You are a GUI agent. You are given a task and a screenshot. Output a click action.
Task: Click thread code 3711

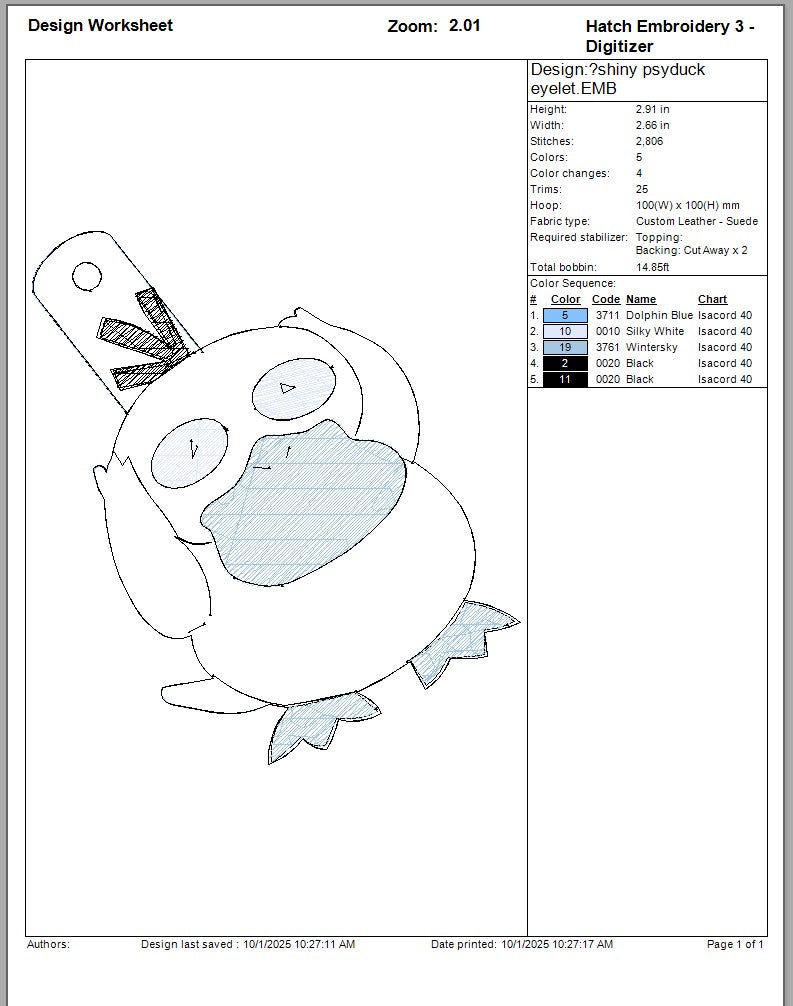608,315
